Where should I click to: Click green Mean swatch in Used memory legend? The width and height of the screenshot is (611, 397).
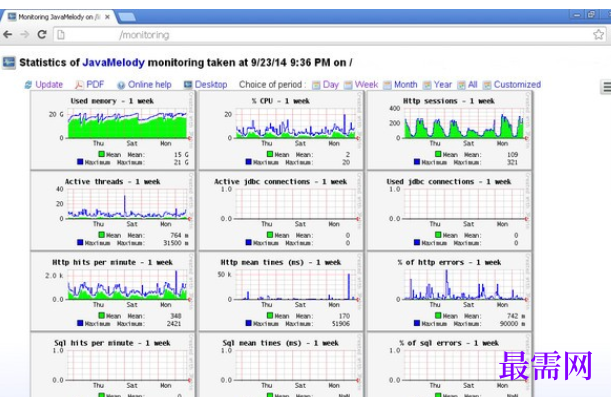[101, 154]
